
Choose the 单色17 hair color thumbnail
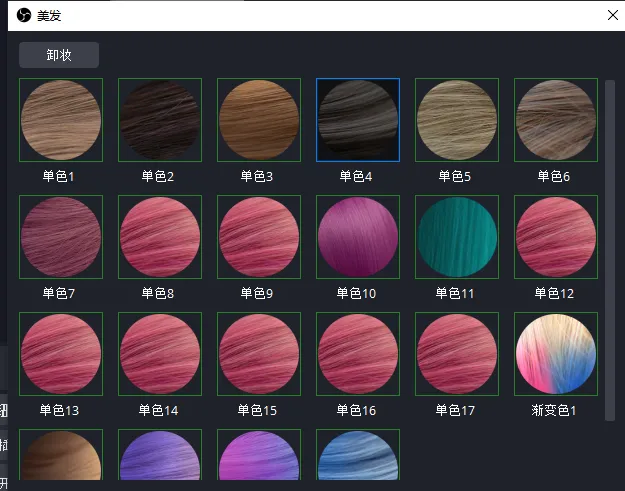(x=457, y=354)
